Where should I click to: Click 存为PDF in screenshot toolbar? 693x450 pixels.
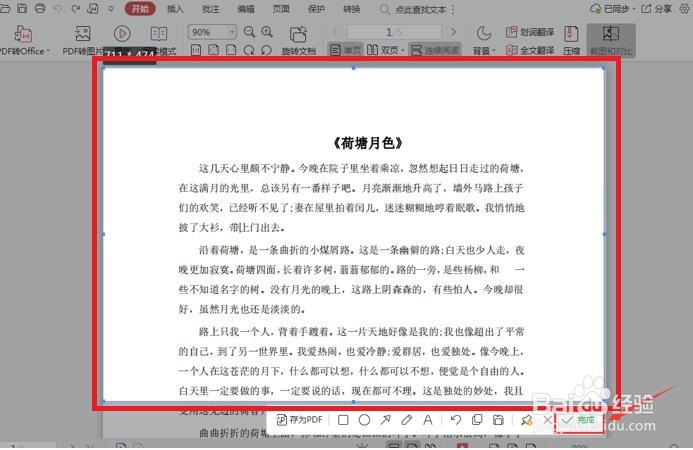[x=300, y=420]
